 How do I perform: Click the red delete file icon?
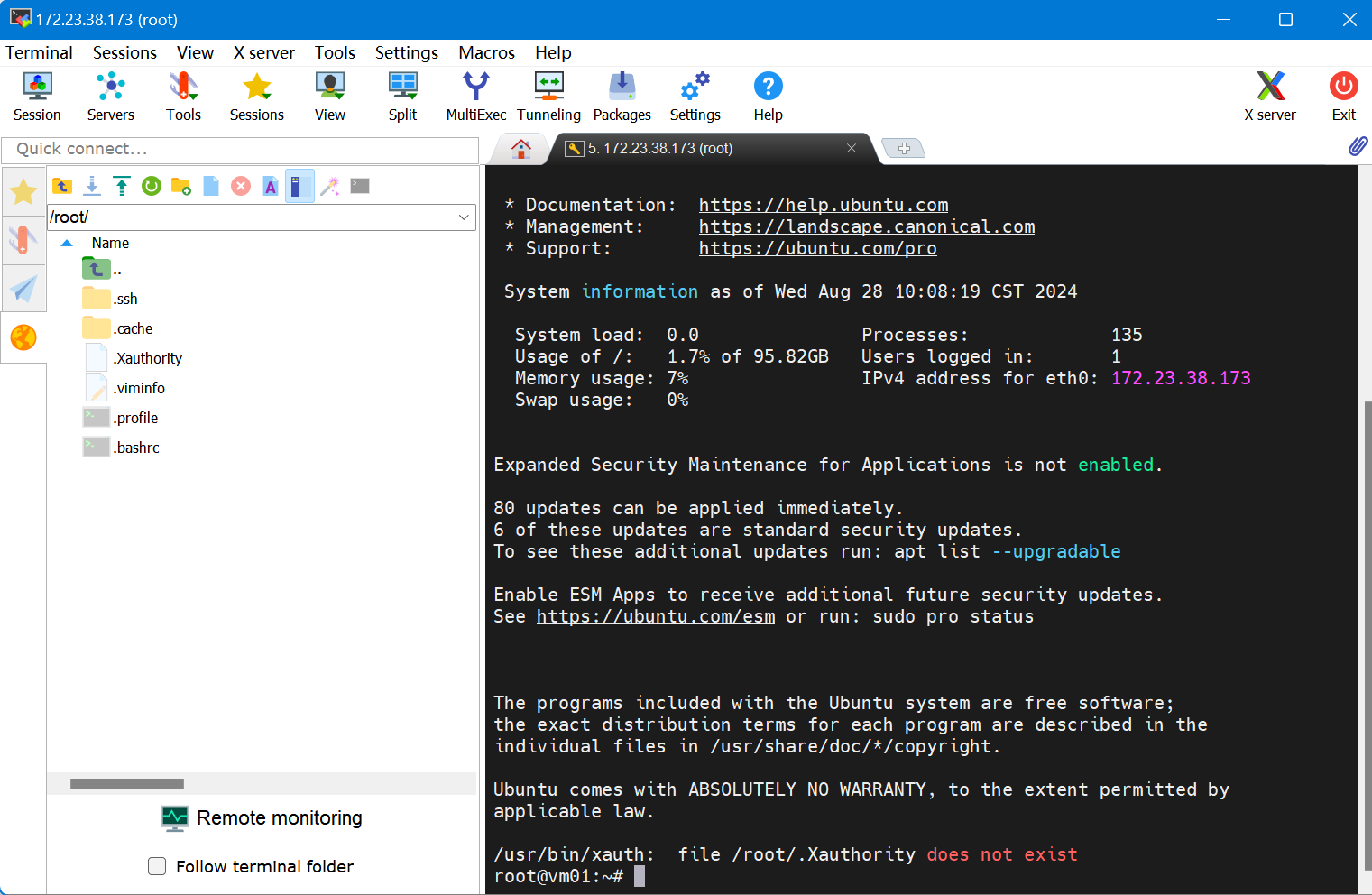pyautogui.click(x=241, y=186)
